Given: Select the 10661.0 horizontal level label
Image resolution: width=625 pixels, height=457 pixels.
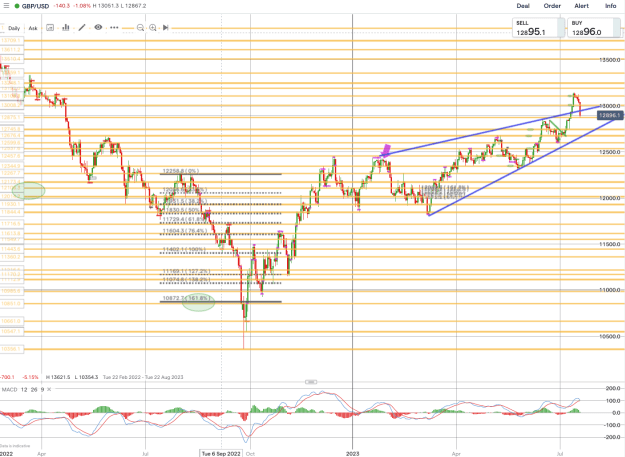Looking at the screenshot, I should click(11, 321).
